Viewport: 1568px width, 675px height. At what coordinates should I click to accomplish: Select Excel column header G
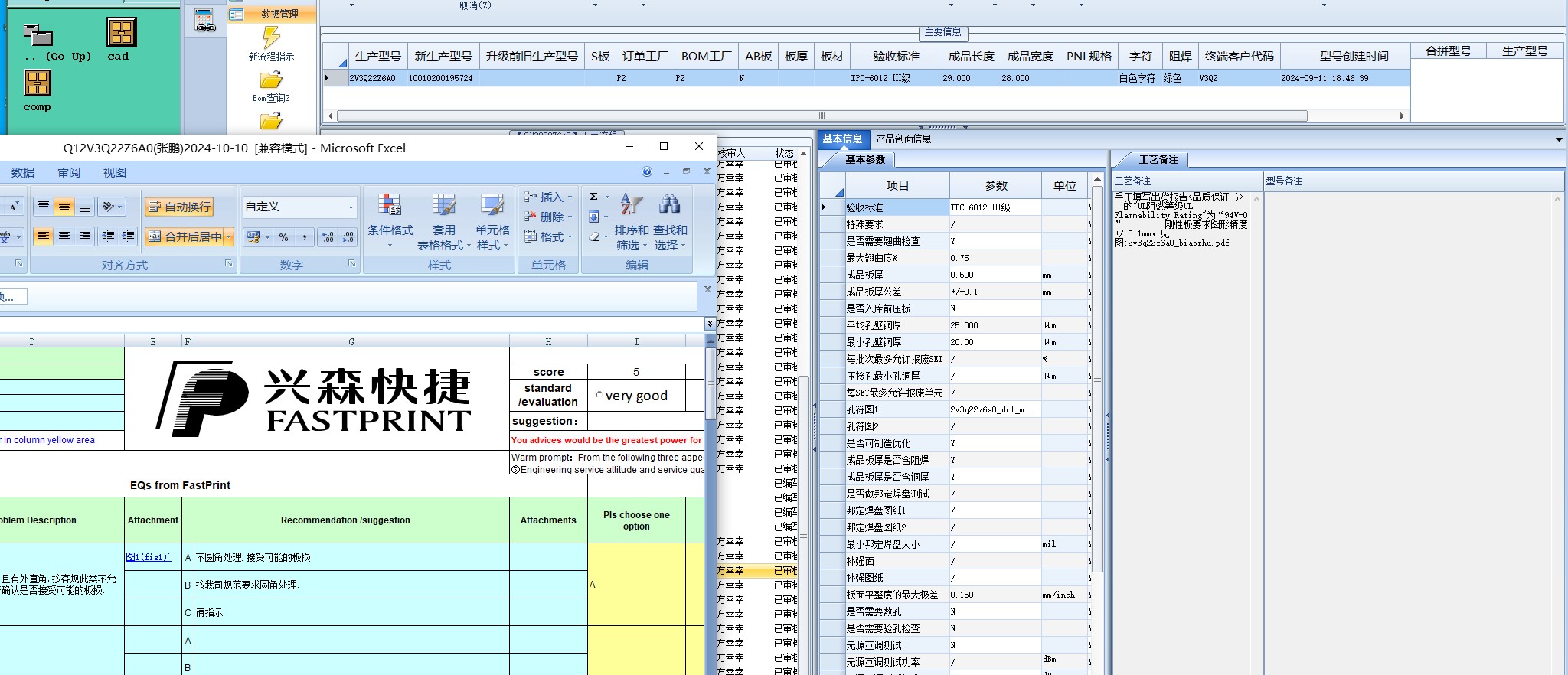point(351,341)
